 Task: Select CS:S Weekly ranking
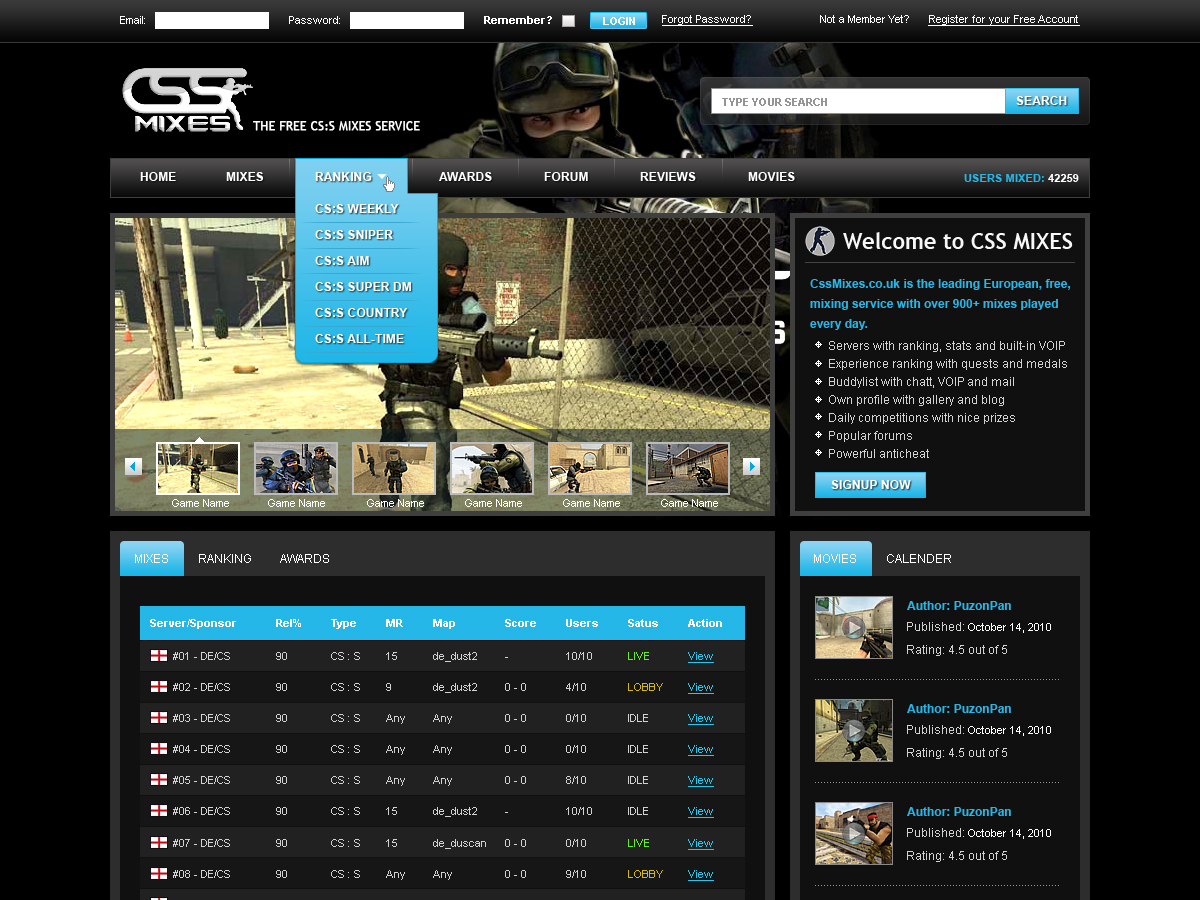tap(357, 209)
